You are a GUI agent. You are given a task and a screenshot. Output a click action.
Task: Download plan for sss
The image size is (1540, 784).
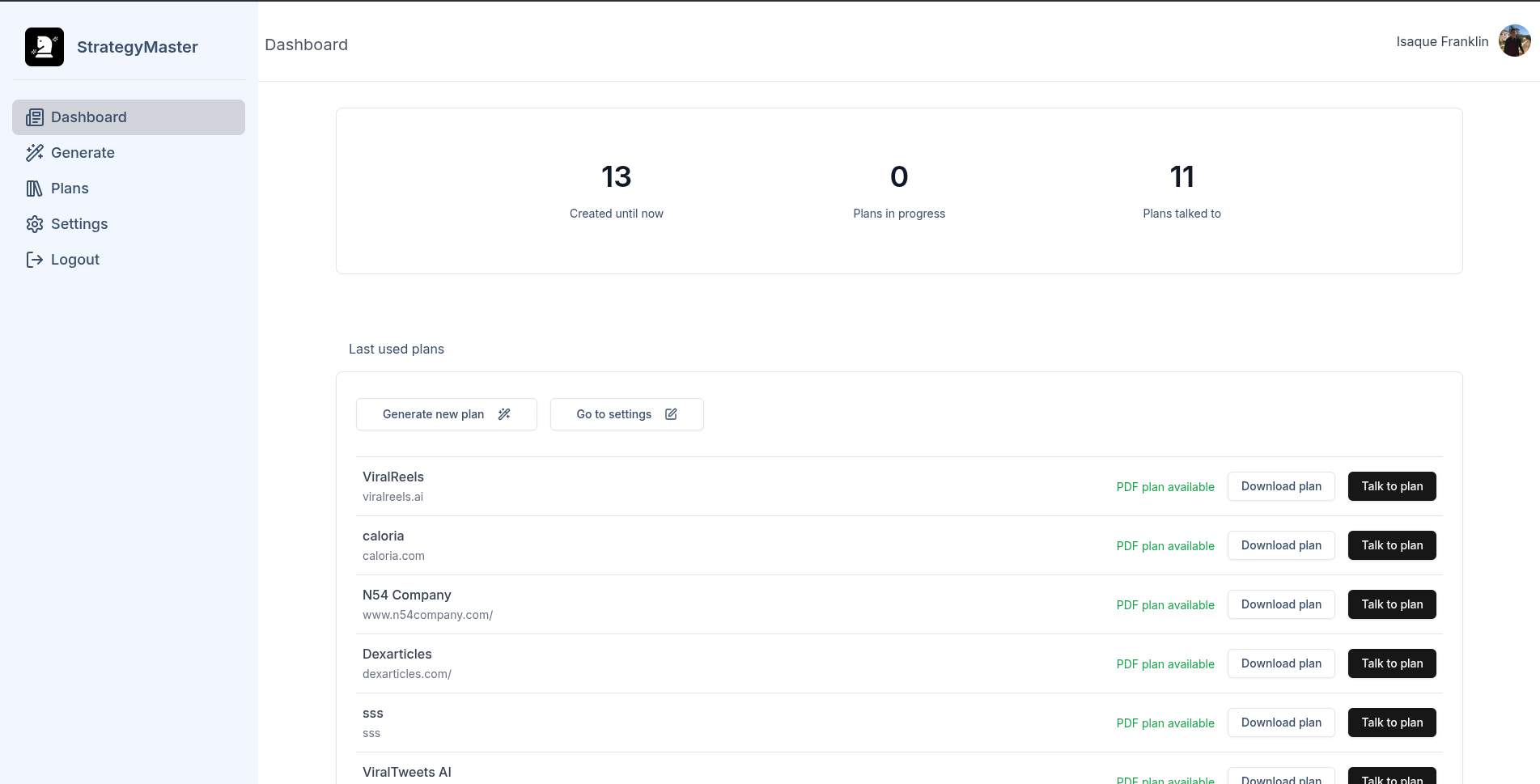click(x=1281, y=723)
